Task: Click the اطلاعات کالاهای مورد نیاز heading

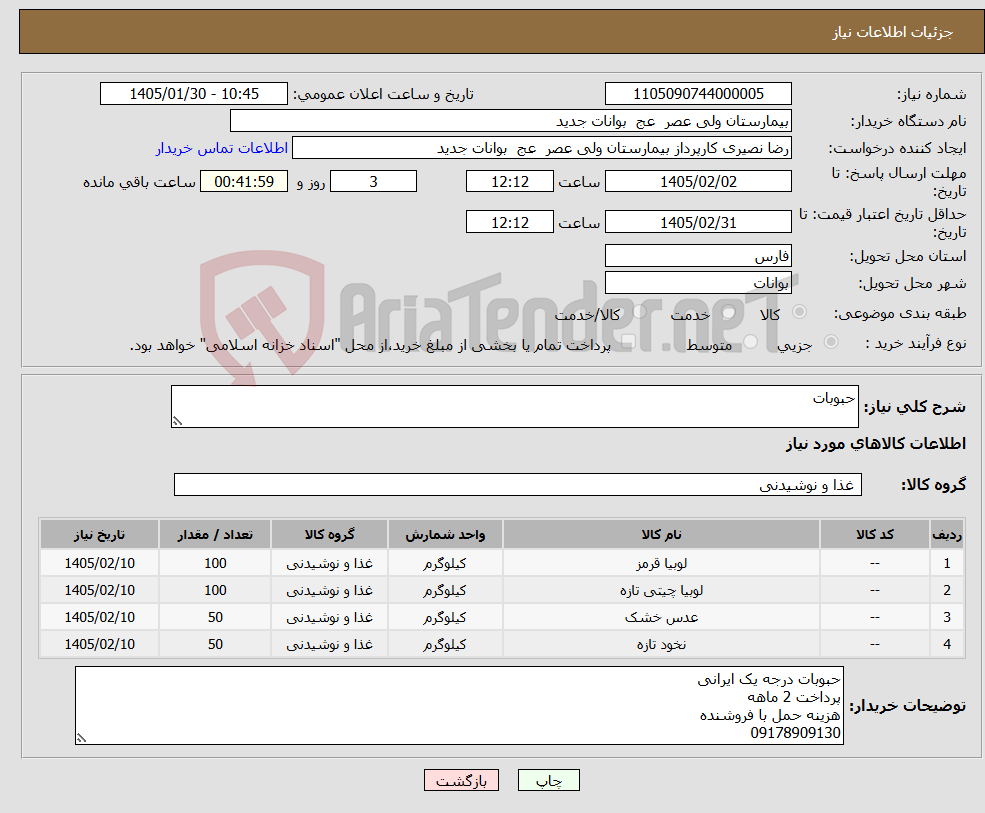Action: tap(876, 444)
